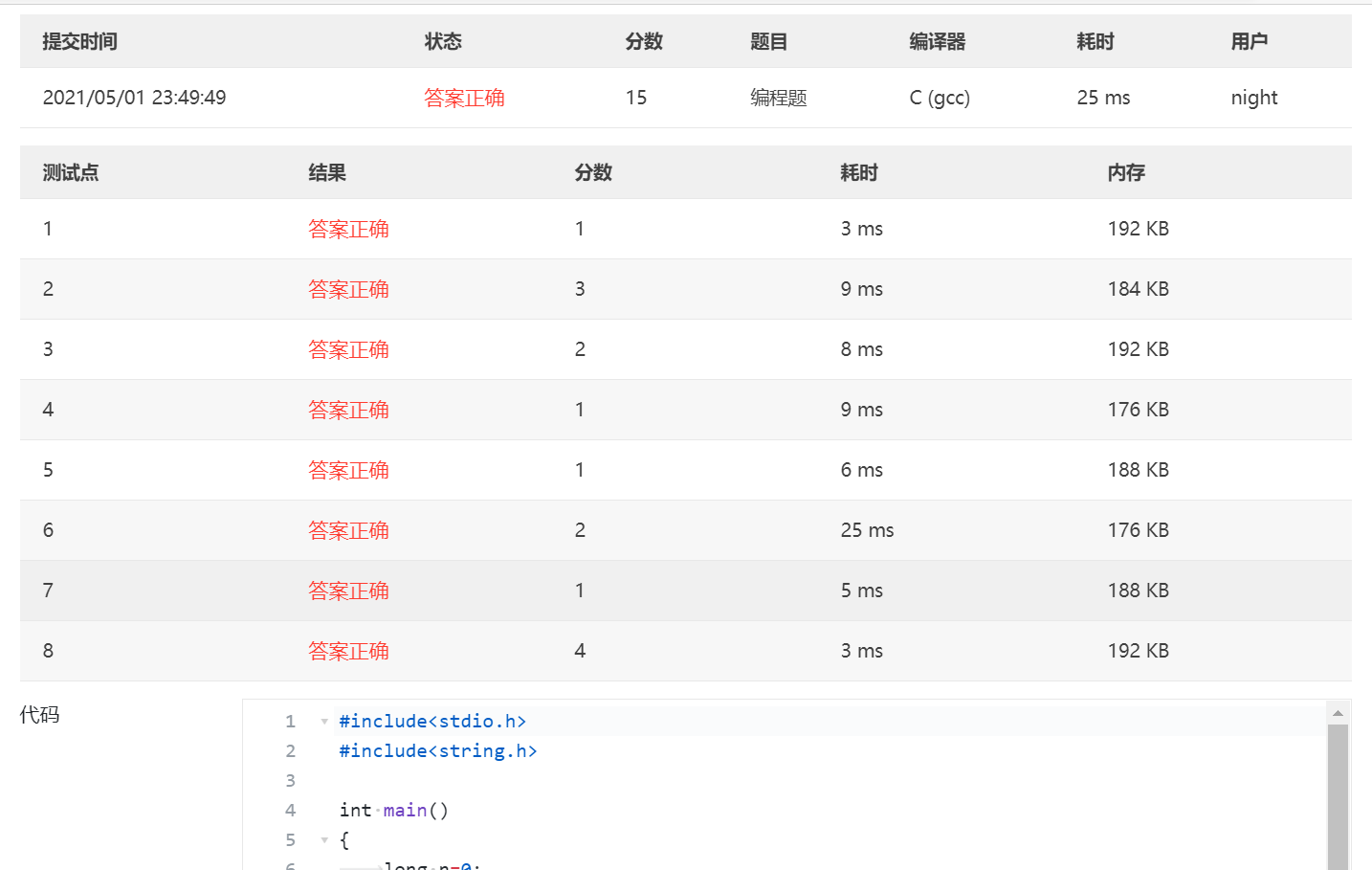This screenshot has height=870, width=1372.
Task: Click the #include<stdio.h> code line
Action: (x=432, y=722)
